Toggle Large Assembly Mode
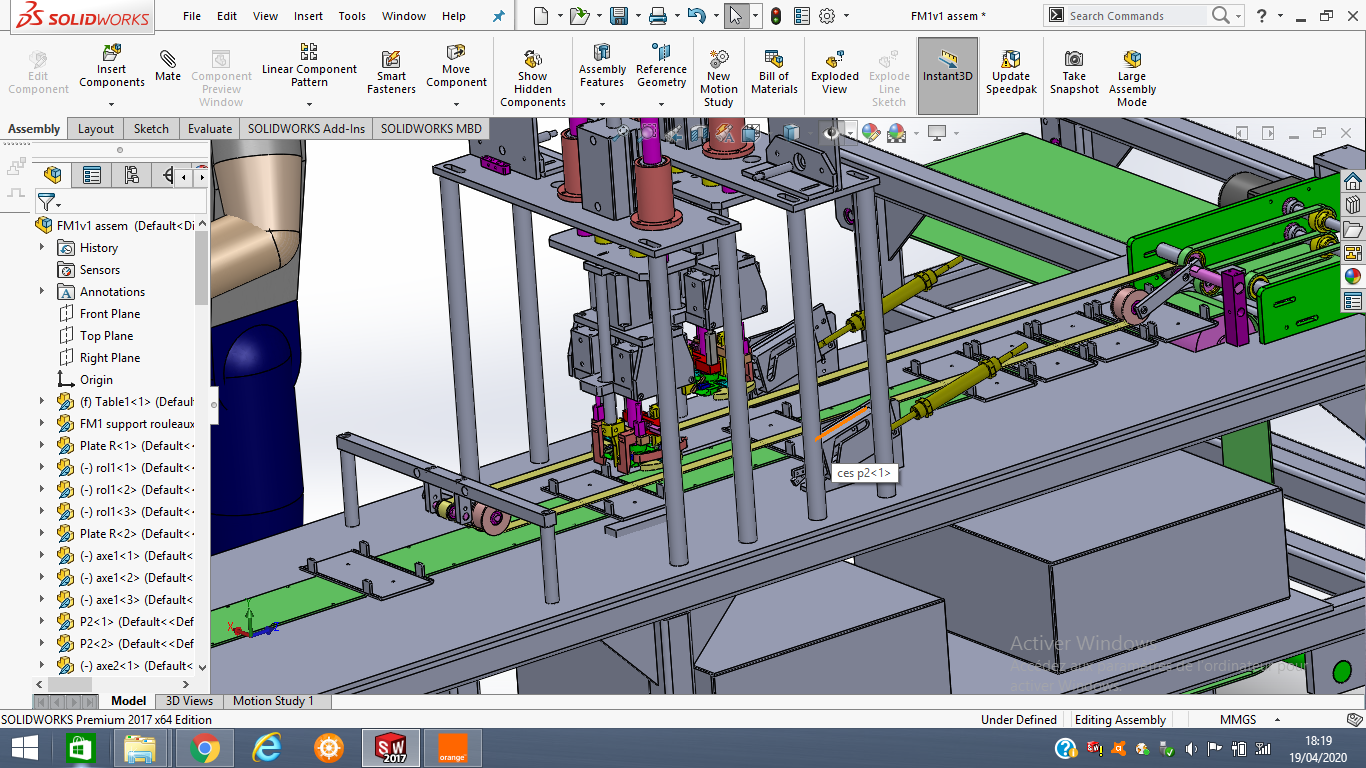 pyautogui.click(x=1132, y=78)
